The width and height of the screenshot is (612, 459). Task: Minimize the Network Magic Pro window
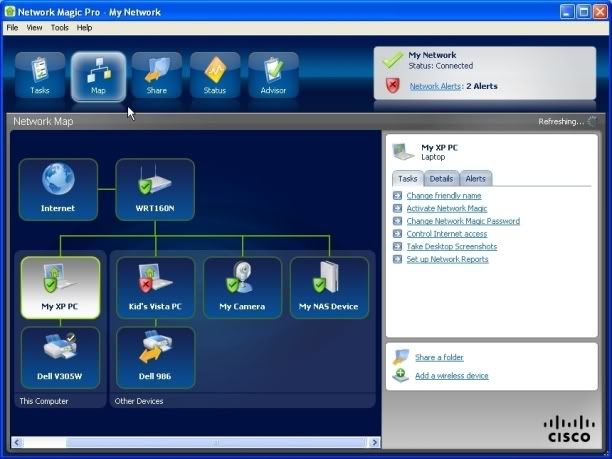tap(567, 12)
